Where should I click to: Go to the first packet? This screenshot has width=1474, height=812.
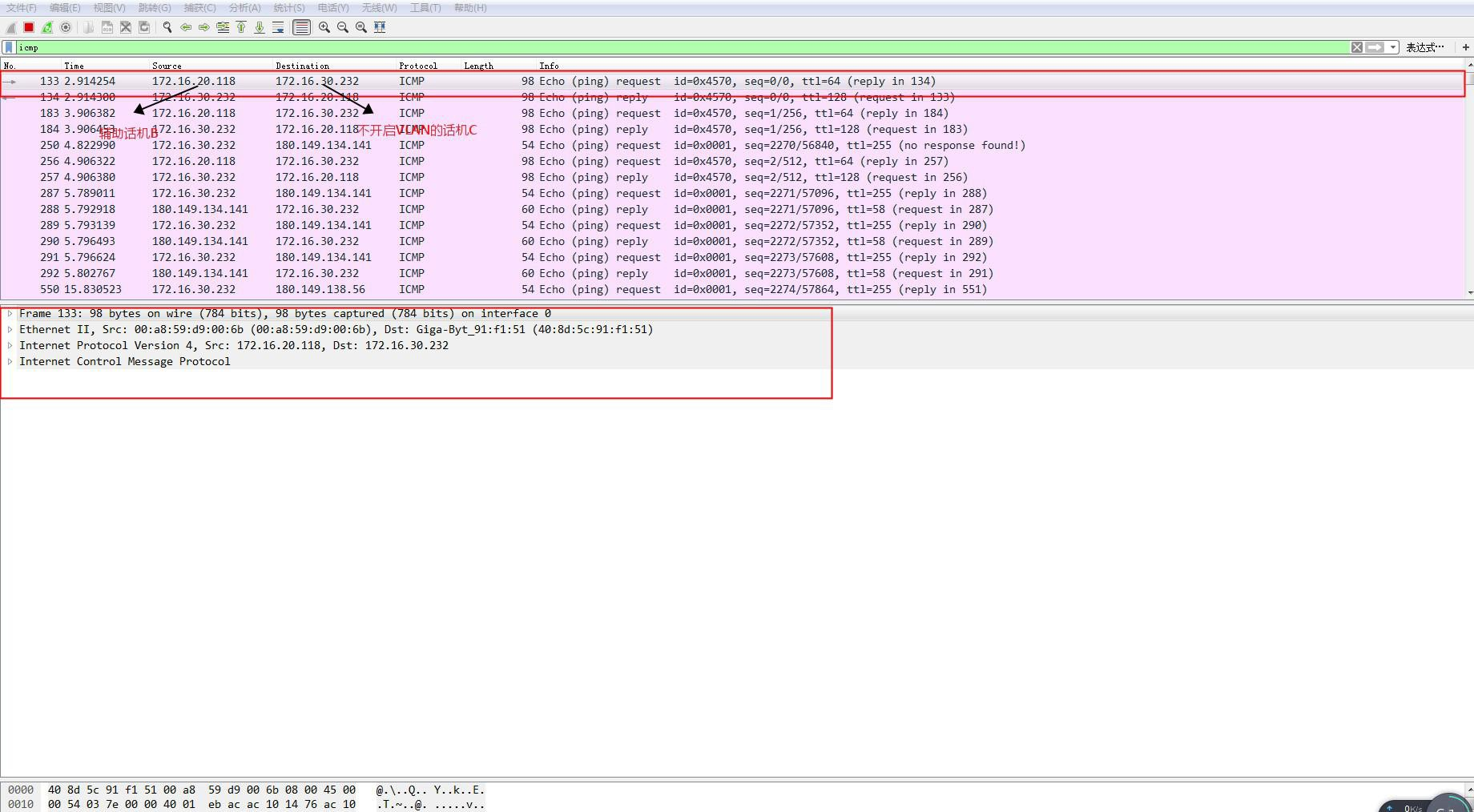(241, 27)
